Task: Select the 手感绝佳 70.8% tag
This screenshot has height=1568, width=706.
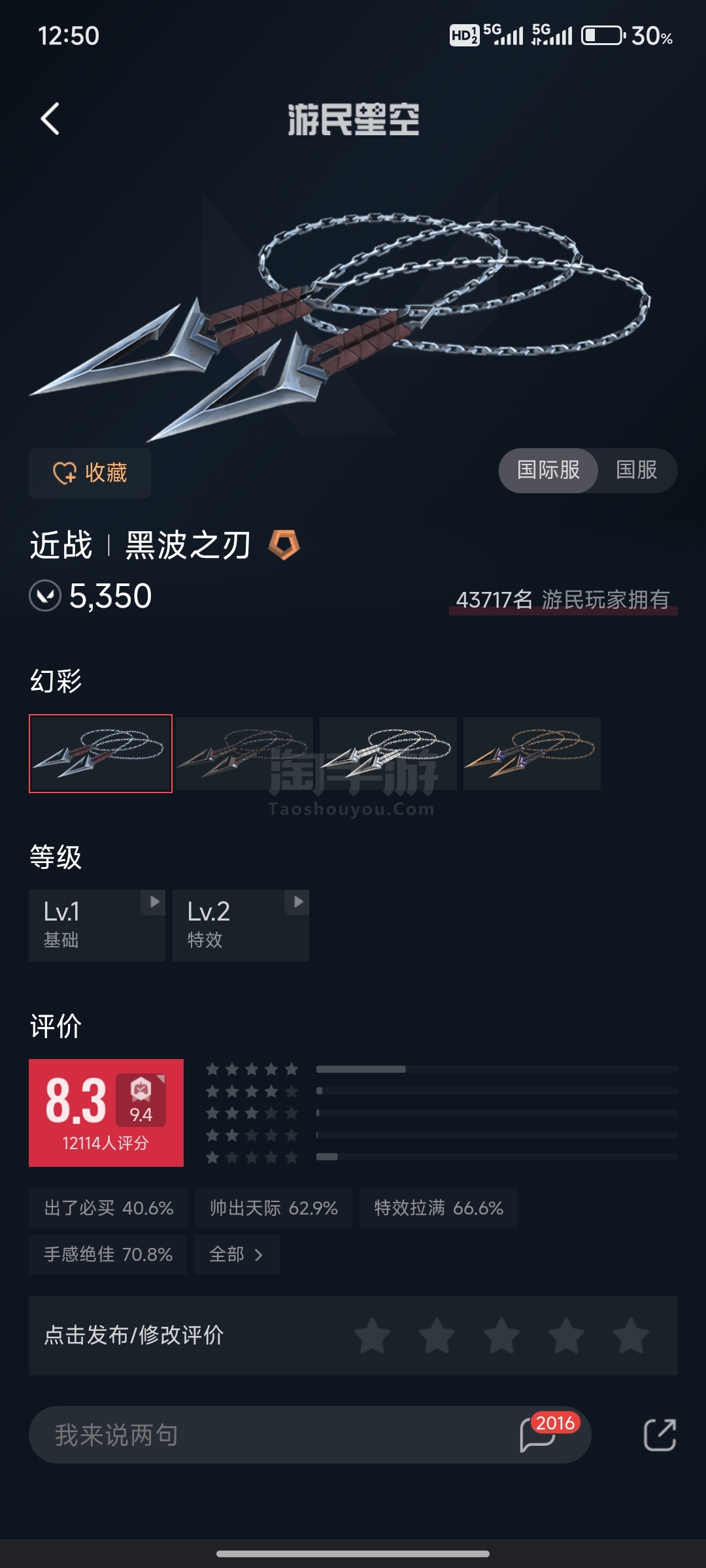Action: click(108, 1254)
